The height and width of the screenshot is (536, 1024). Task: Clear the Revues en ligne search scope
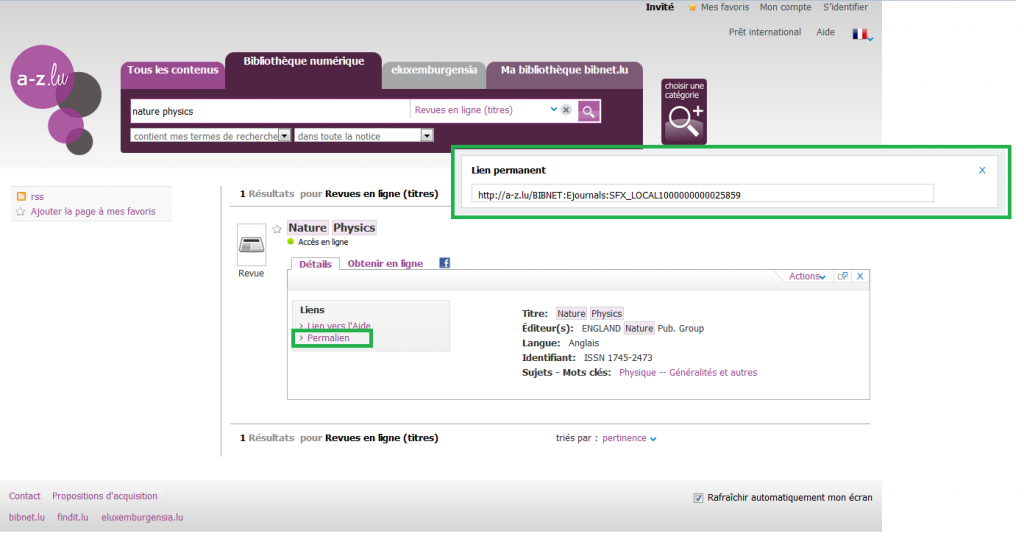[566, 110]
